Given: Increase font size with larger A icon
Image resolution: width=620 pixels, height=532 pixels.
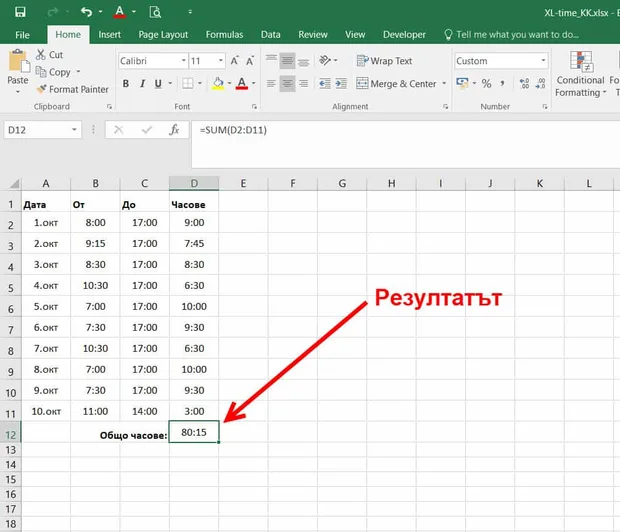Looking at the screenshot, I should [x=234, y=61].
